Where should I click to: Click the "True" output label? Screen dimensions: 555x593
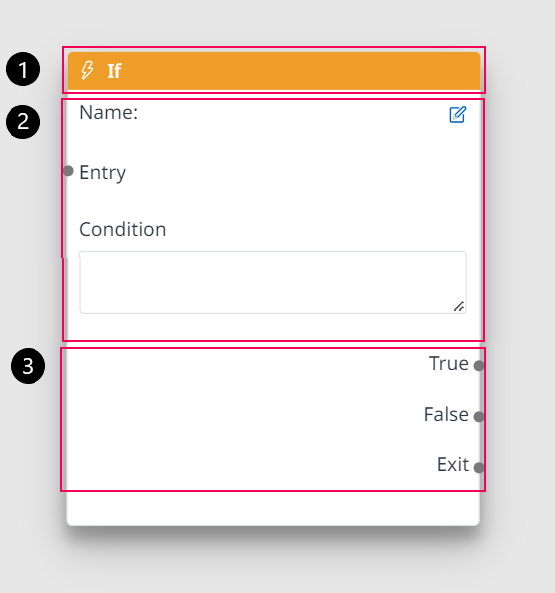tap(449, 363)
